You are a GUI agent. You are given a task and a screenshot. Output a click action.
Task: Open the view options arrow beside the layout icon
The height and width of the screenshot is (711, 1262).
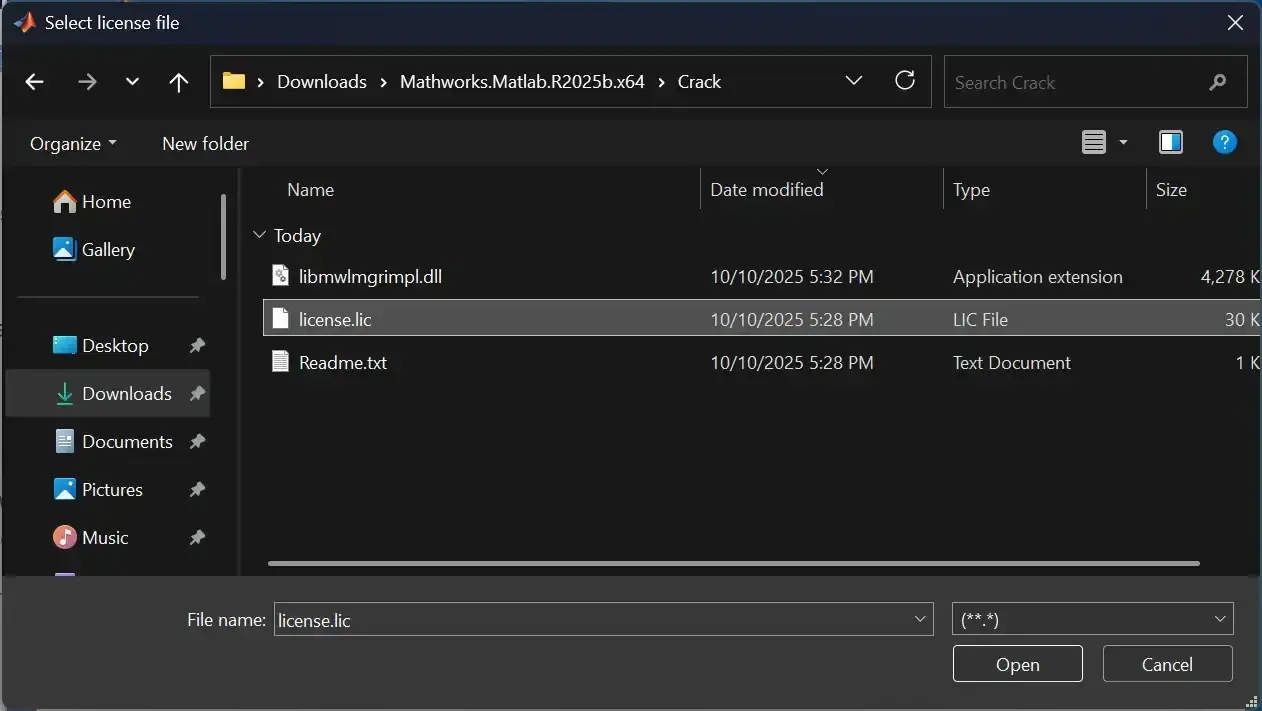(x=1123, y=143)
